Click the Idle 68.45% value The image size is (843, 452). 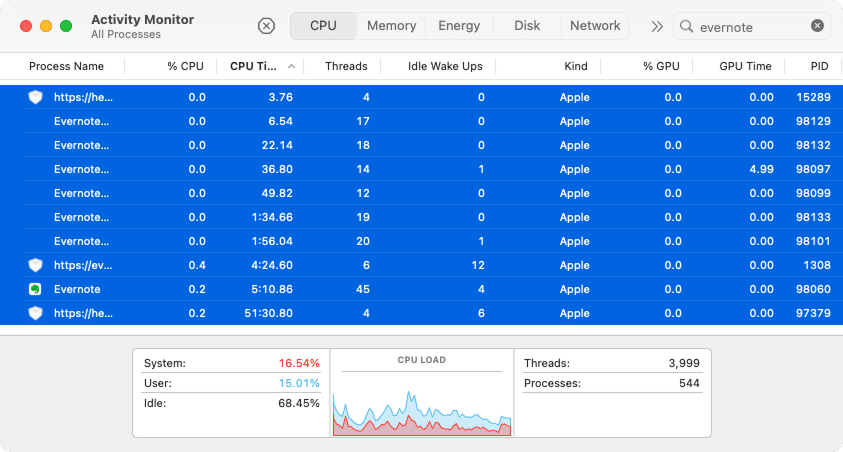(299, 403)
